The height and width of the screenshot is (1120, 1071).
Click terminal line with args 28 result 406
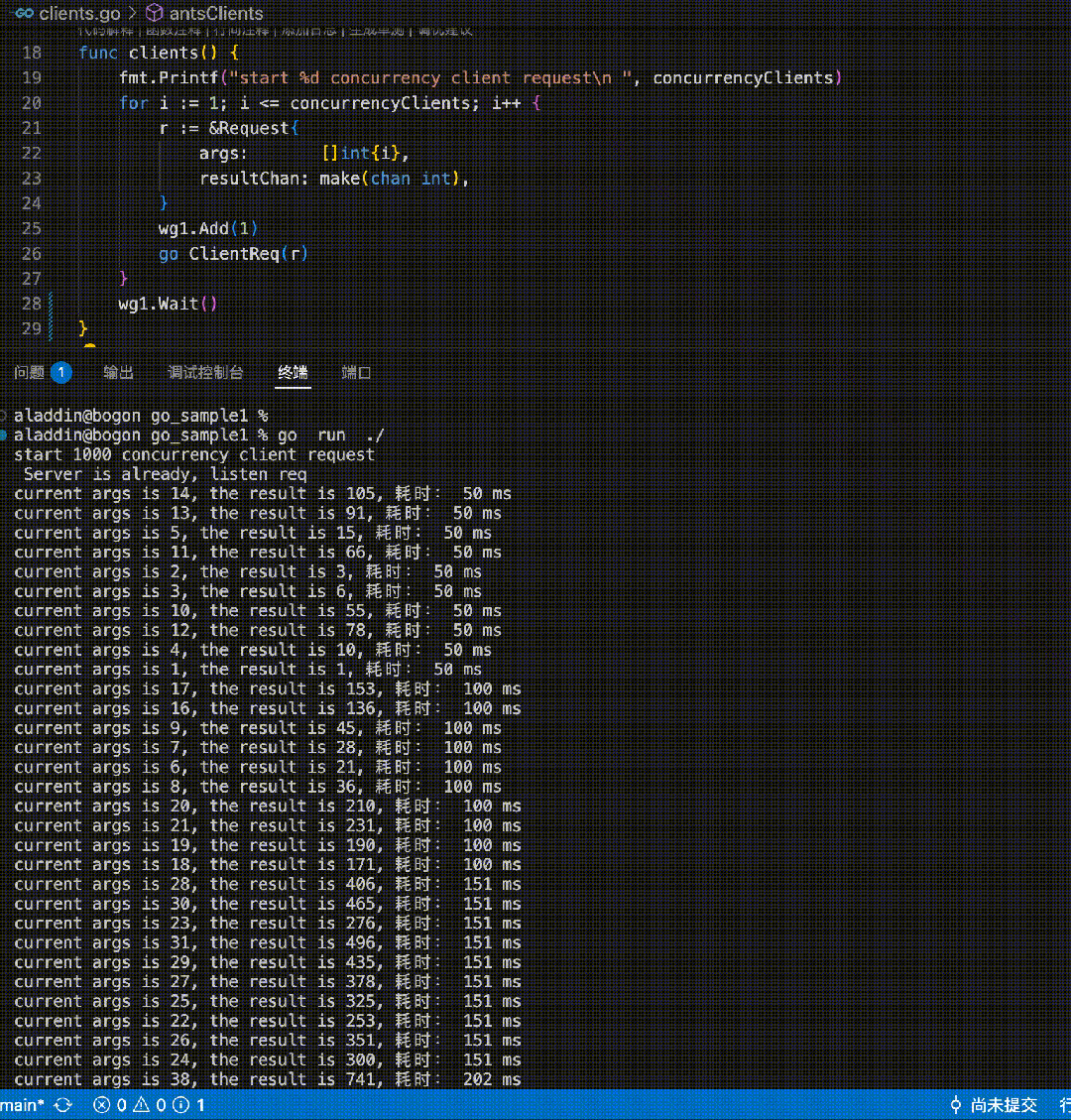pos(267,884)
